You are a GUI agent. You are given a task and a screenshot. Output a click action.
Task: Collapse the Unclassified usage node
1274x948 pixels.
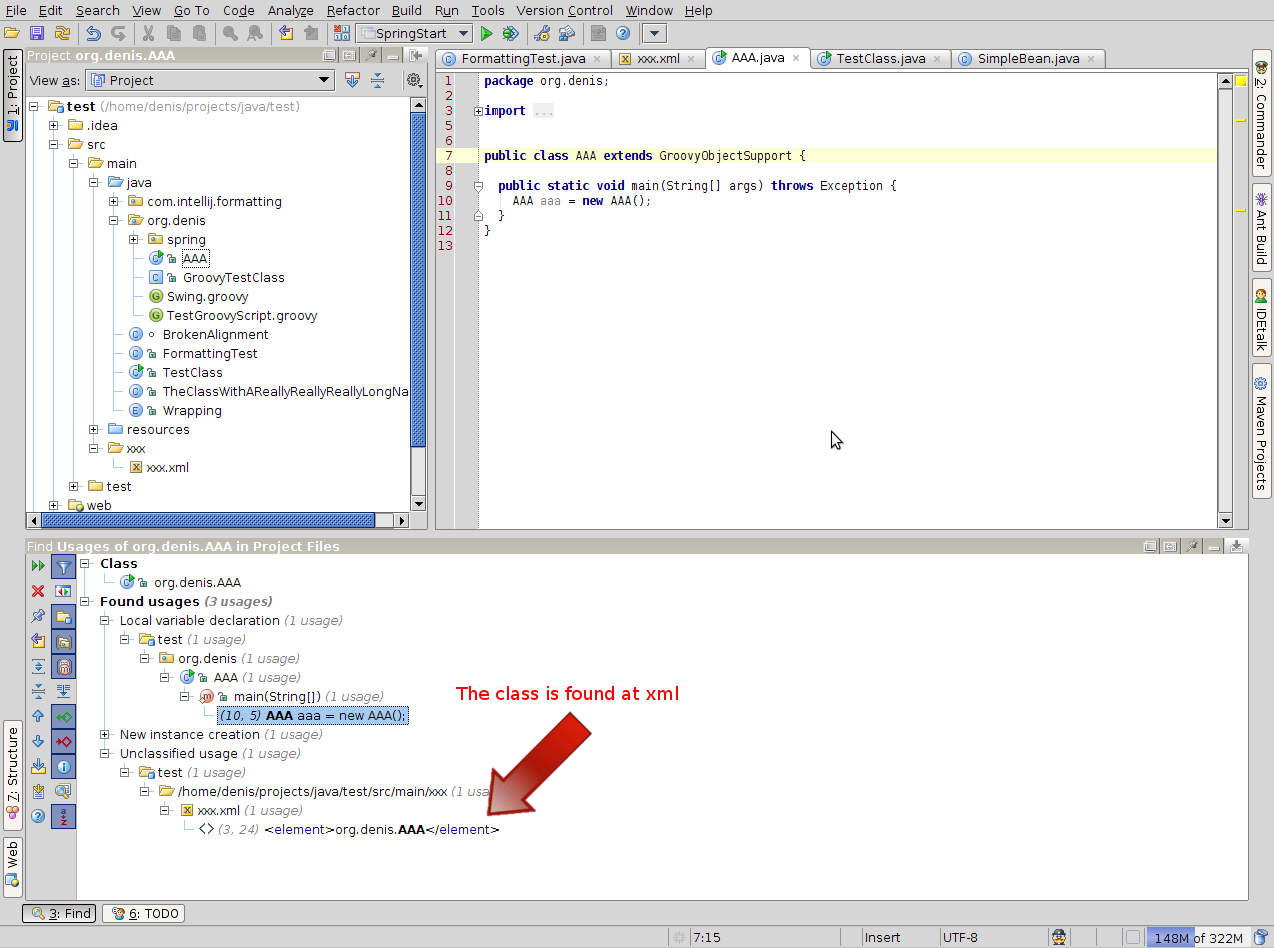pos(106,753)
